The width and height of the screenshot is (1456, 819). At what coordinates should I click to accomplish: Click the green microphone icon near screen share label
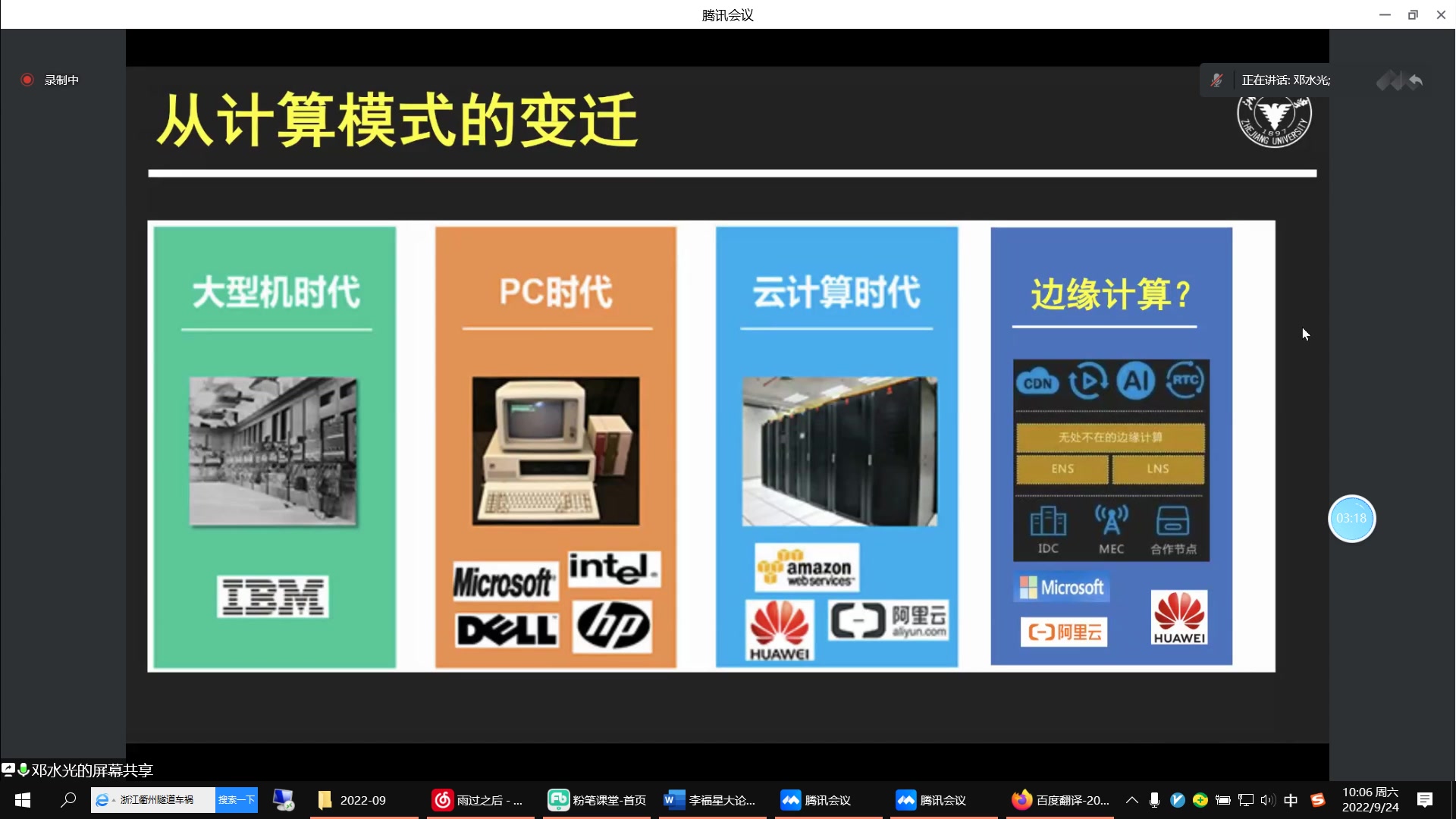[24, 770]
